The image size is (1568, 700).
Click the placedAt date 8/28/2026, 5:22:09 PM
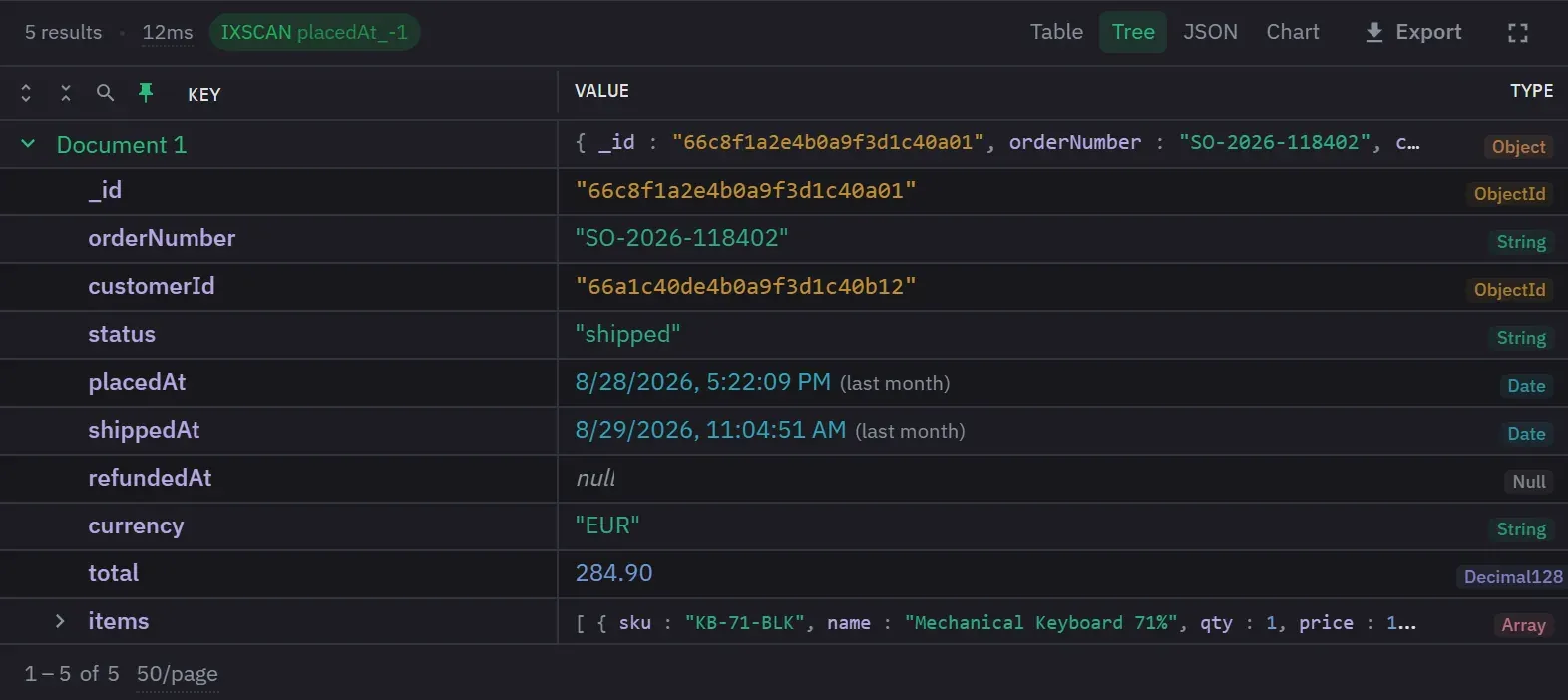[702, 382]
